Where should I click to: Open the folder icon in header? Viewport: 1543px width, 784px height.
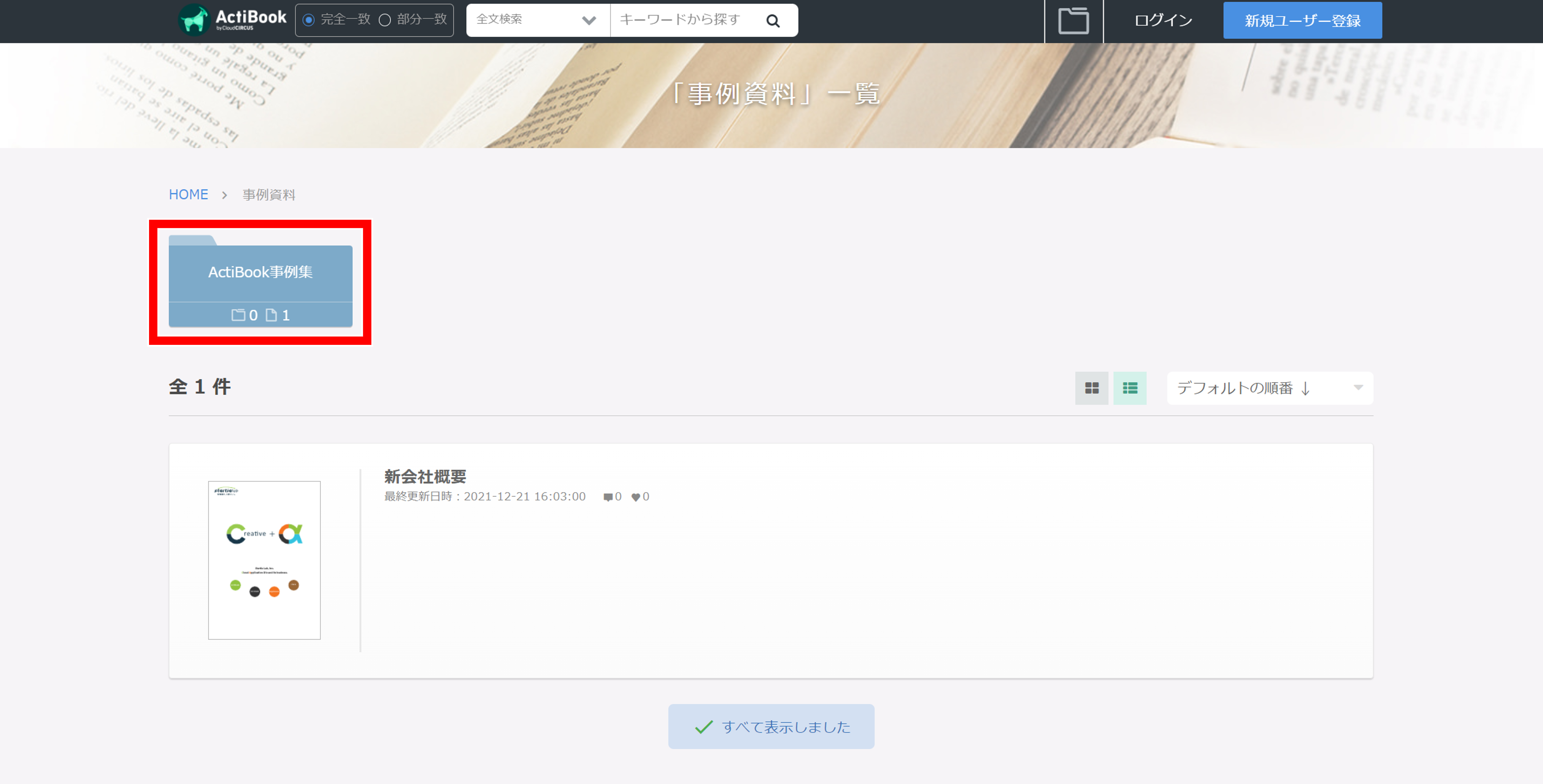tap(1073, 21)
